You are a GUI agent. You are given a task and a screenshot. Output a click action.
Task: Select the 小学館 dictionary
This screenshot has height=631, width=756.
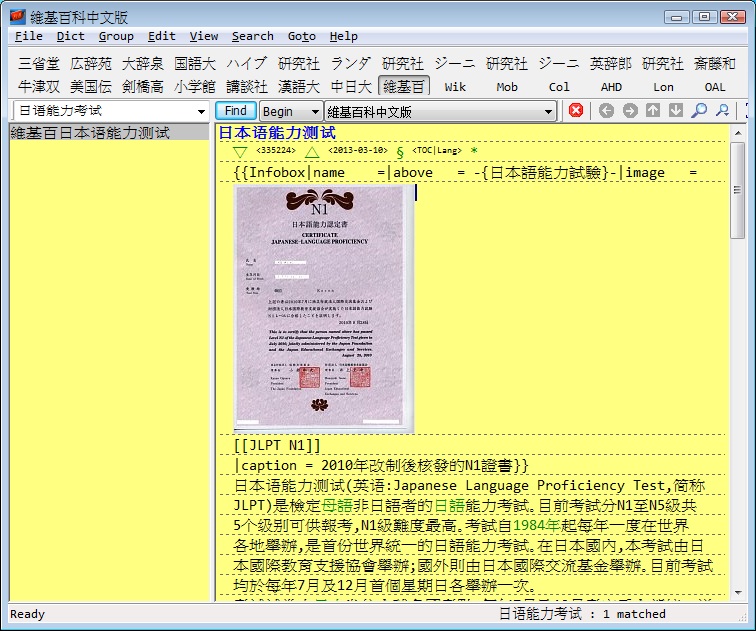(195, 87)
